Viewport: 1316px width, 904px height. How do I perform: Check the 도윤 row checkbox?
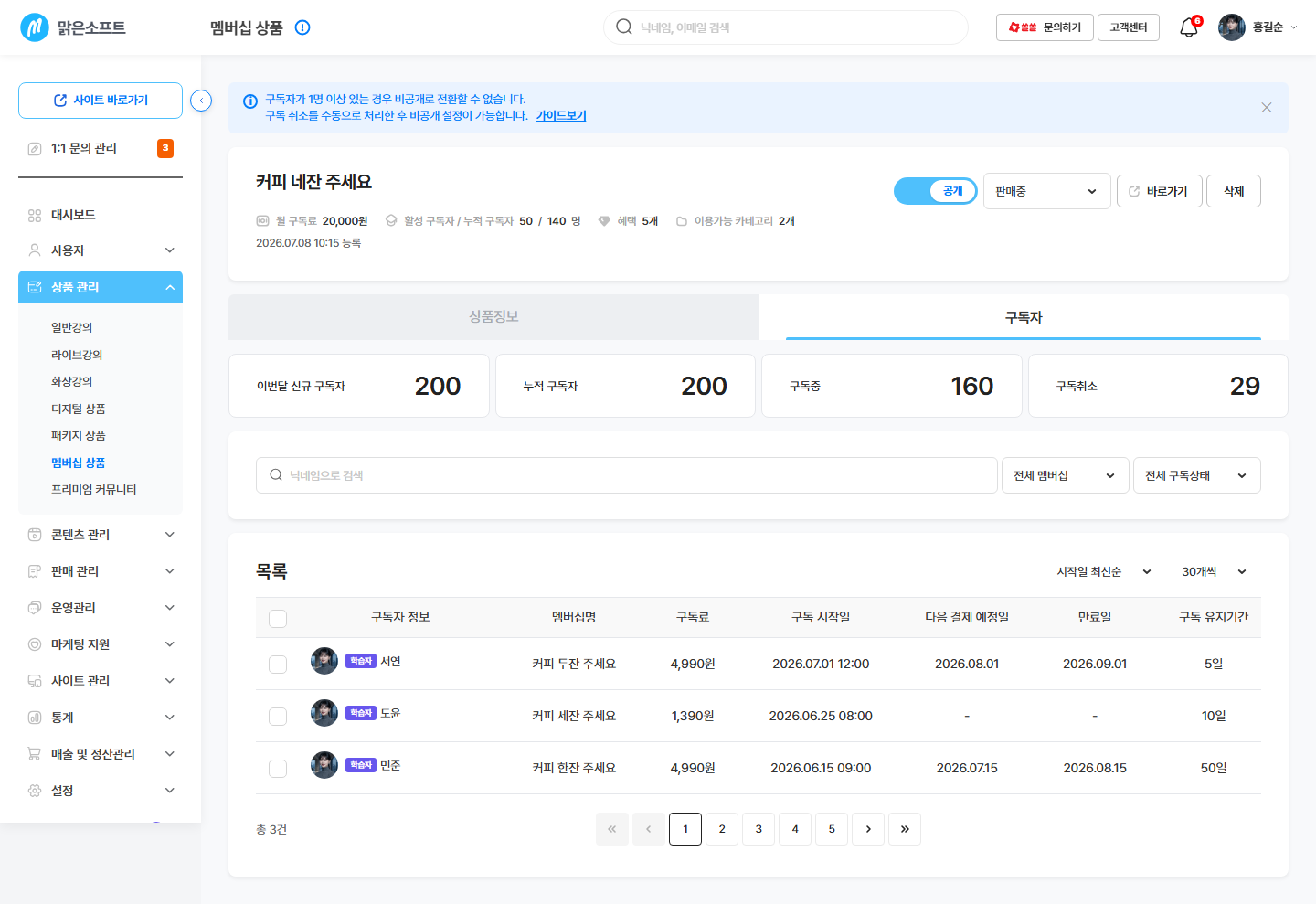[x=278, y=717]
